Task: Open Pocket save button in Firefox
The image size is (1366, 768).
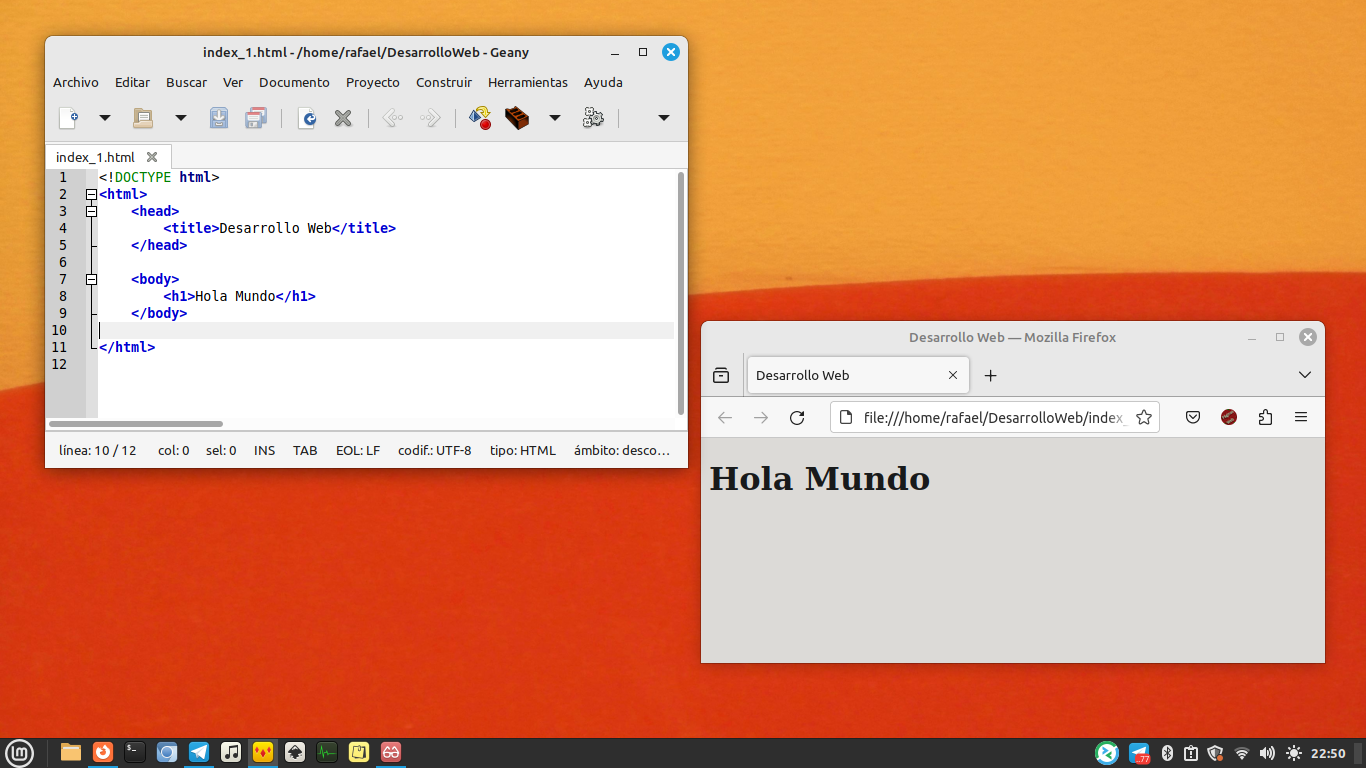Action: point(1193,418)
